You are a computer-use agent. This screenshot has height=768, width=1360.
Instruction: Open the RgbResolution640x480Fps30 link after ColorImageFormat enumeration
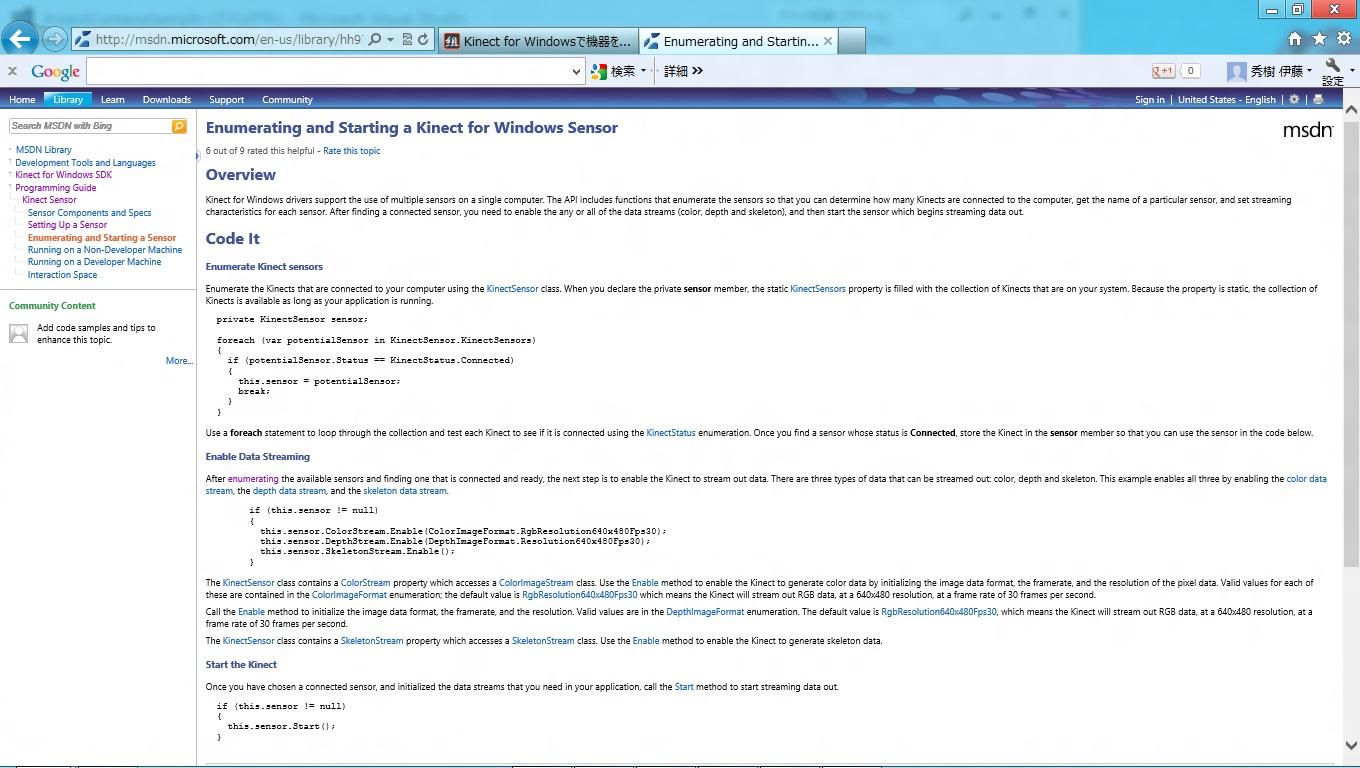coord(580,595)
